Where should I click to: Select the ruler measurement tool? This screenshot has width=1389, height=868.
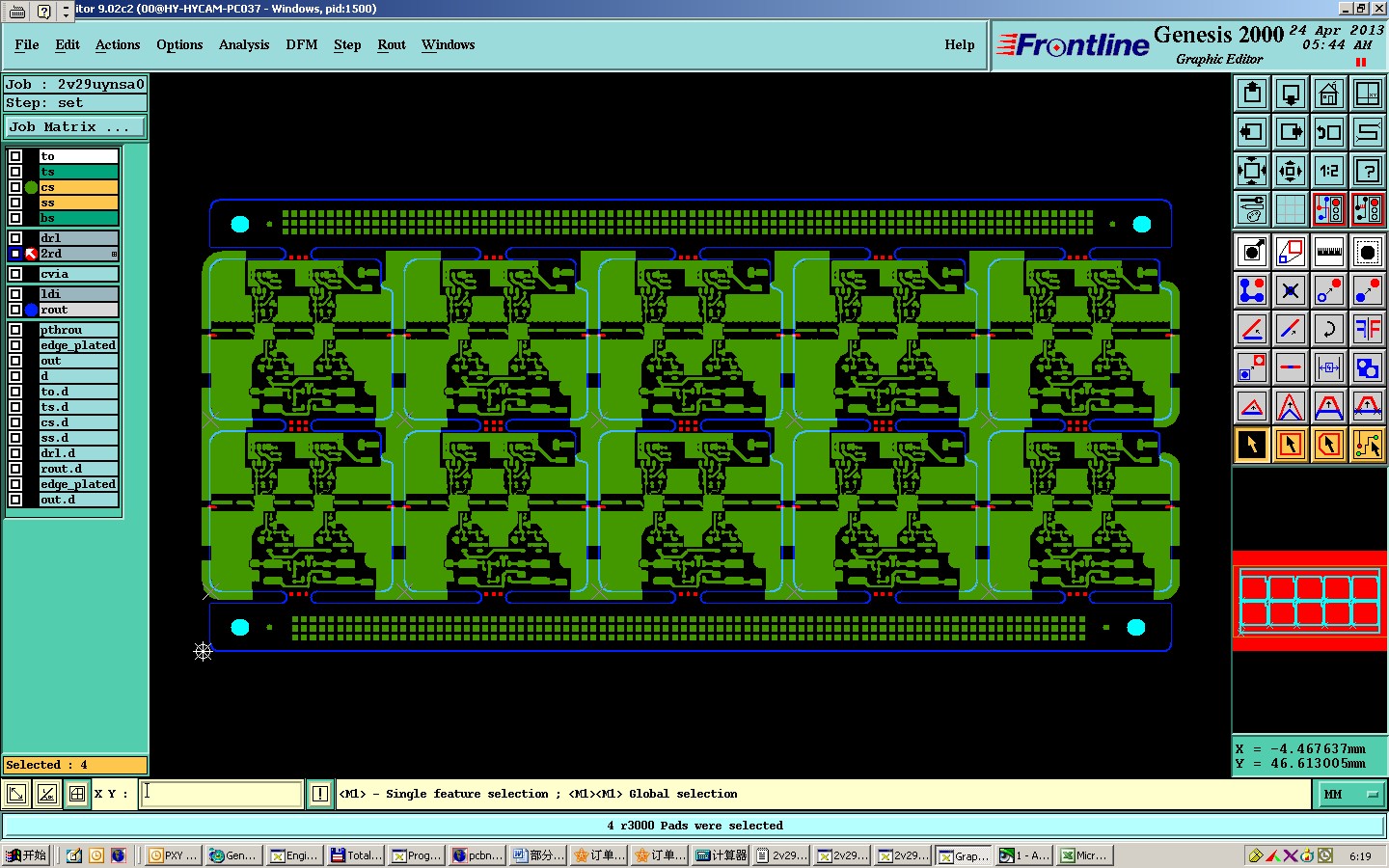pos(1329,253)
